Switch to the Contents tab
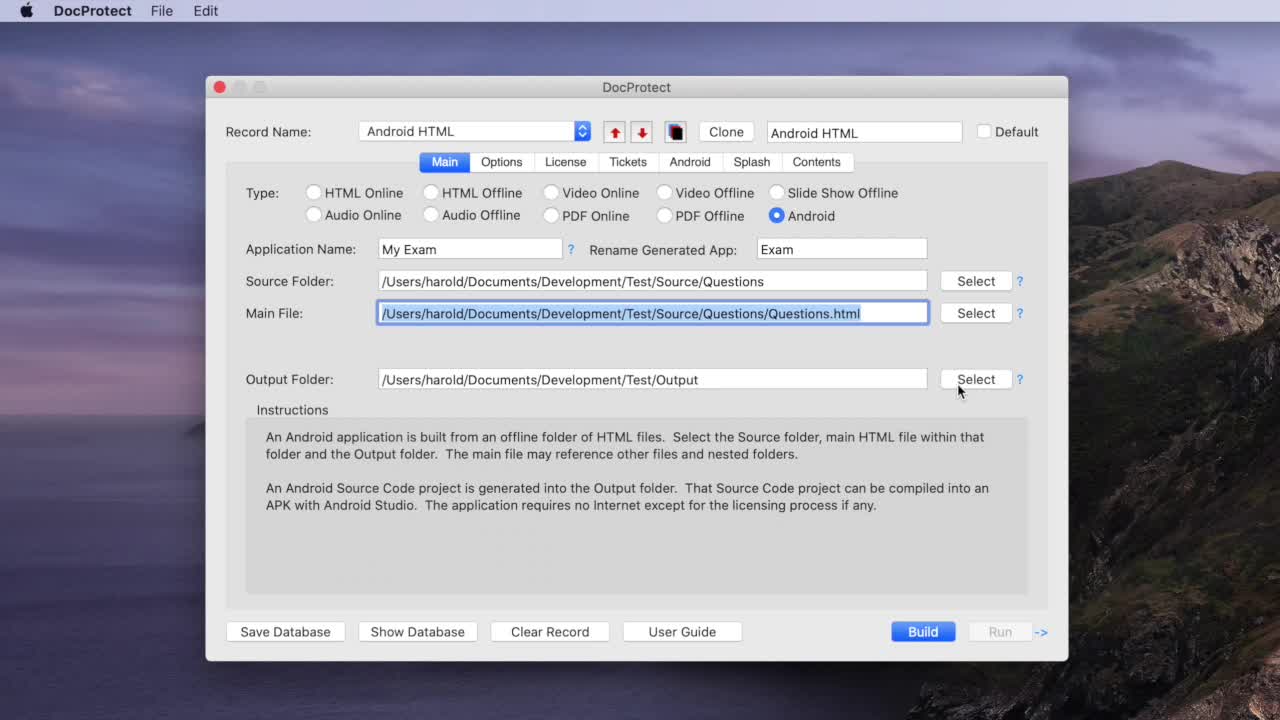The height and width of the screenshot is (720, 1280). pyautogui.click(x=817, y=162)
